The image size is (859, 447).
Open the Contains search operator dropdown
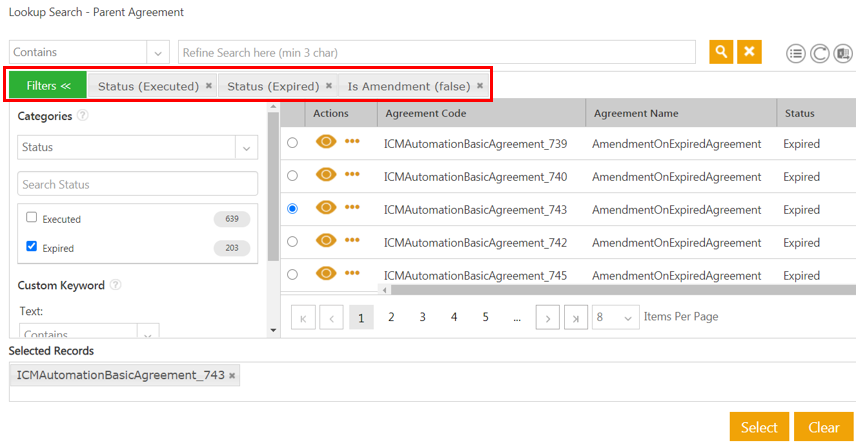coord(158,52)
